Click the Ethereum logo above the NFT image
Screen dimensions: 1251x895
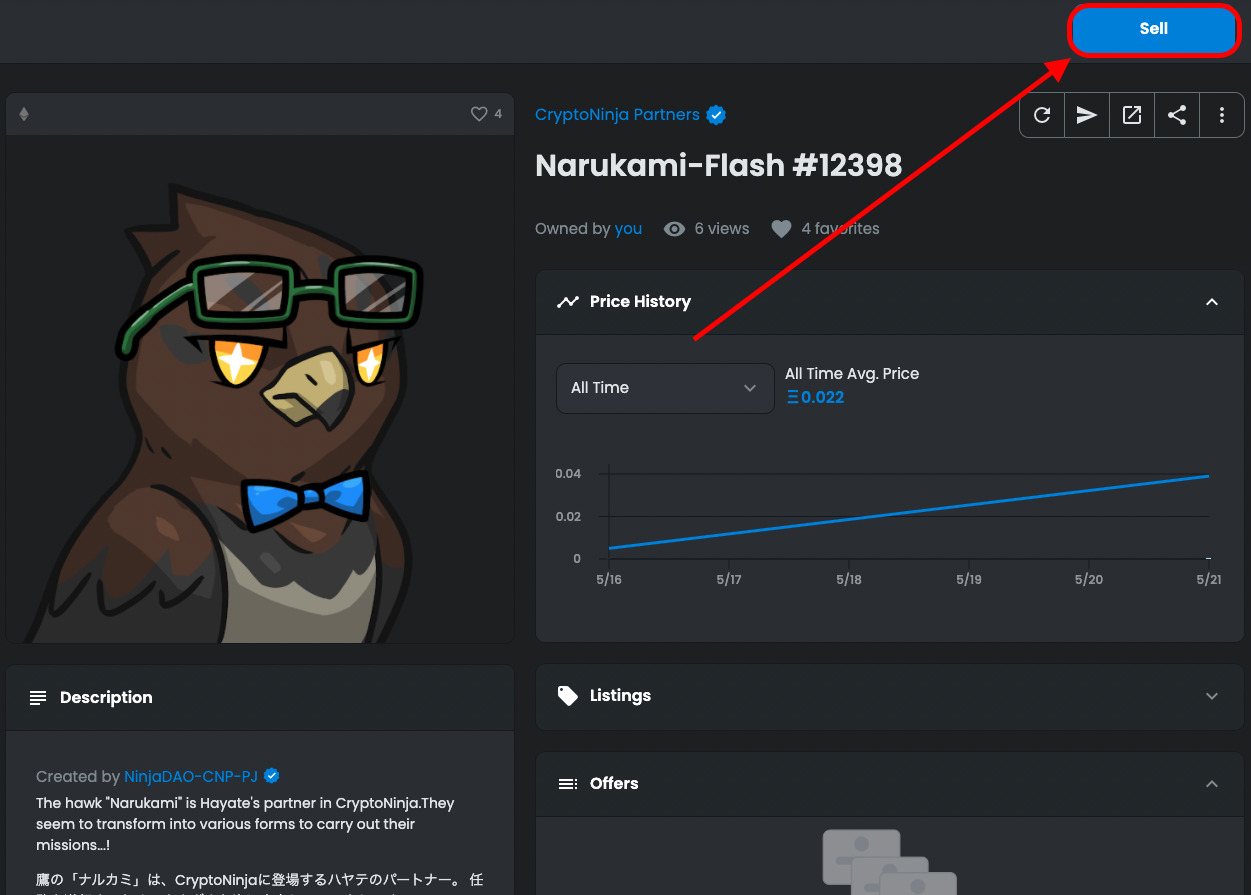point(24,114)
